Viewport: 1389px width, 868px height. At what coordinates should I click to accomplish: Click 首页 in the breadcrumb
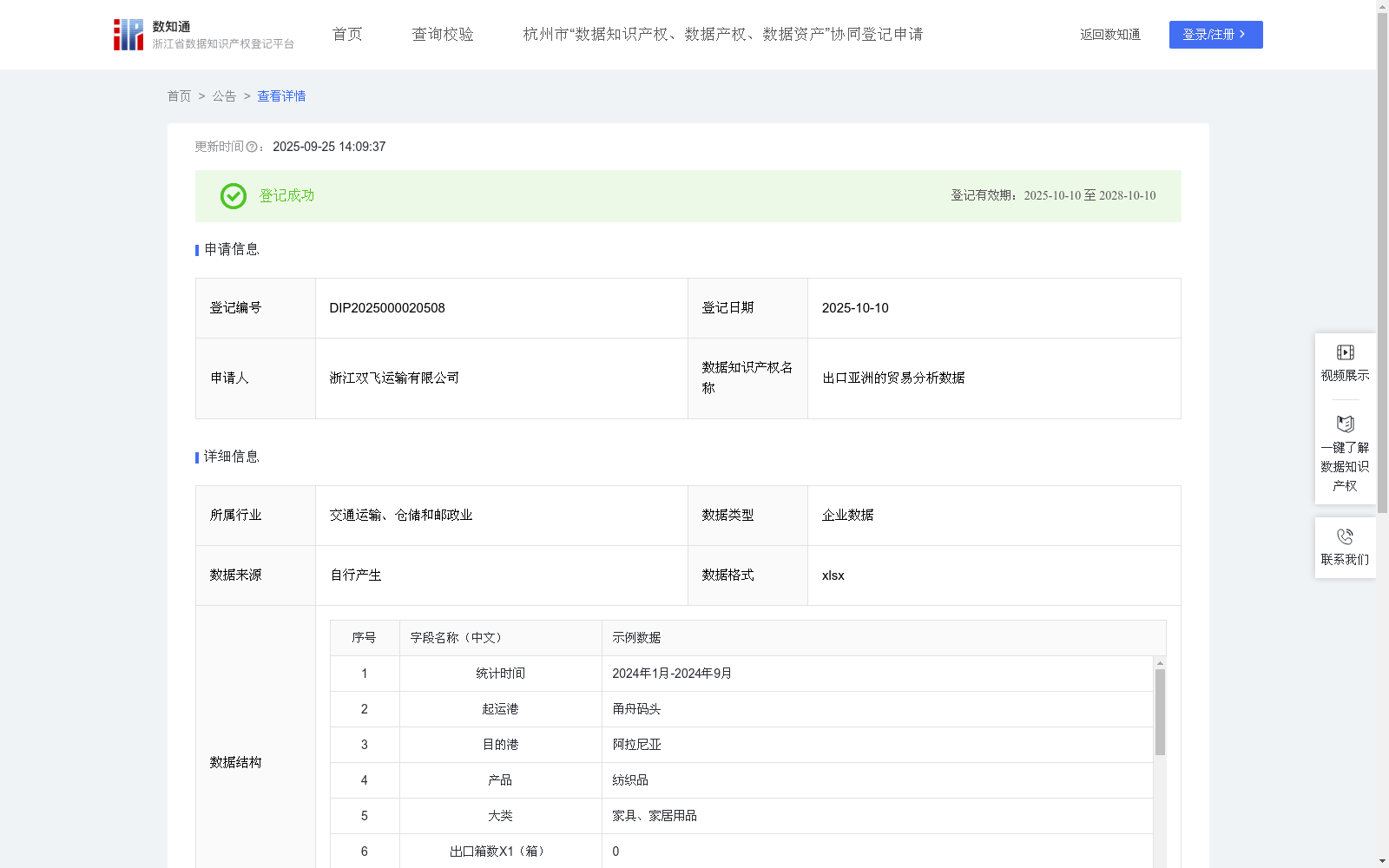coord(179,96)
